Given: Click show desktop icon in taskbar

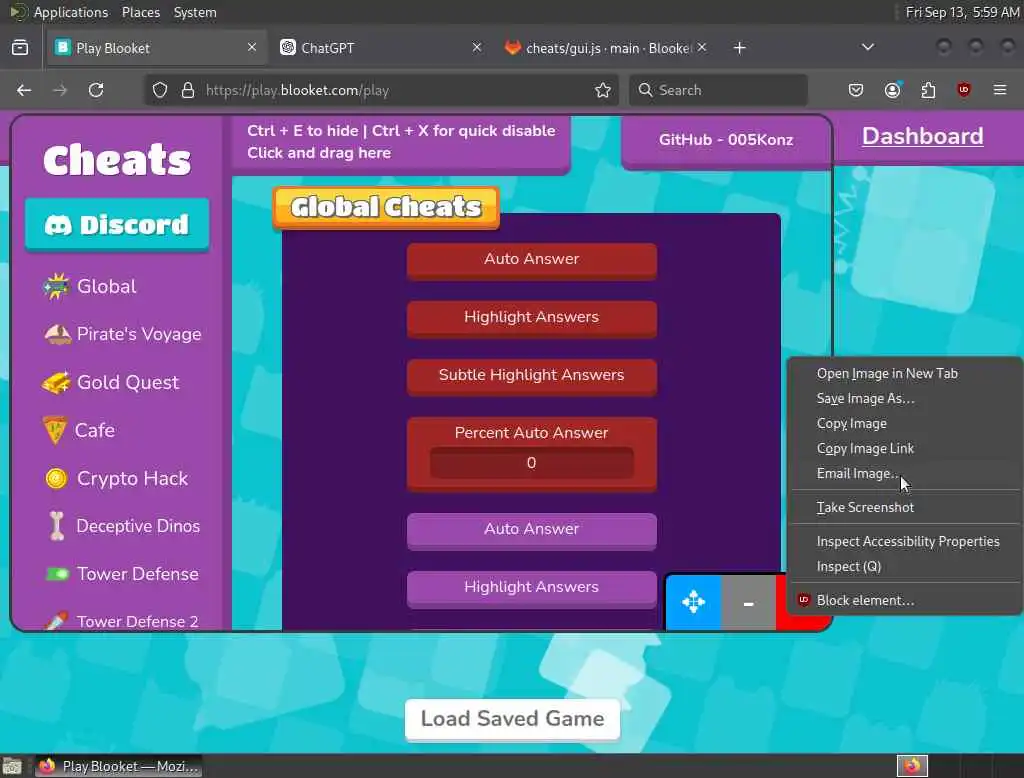Looking at the screenshot, I should (12, 766).
